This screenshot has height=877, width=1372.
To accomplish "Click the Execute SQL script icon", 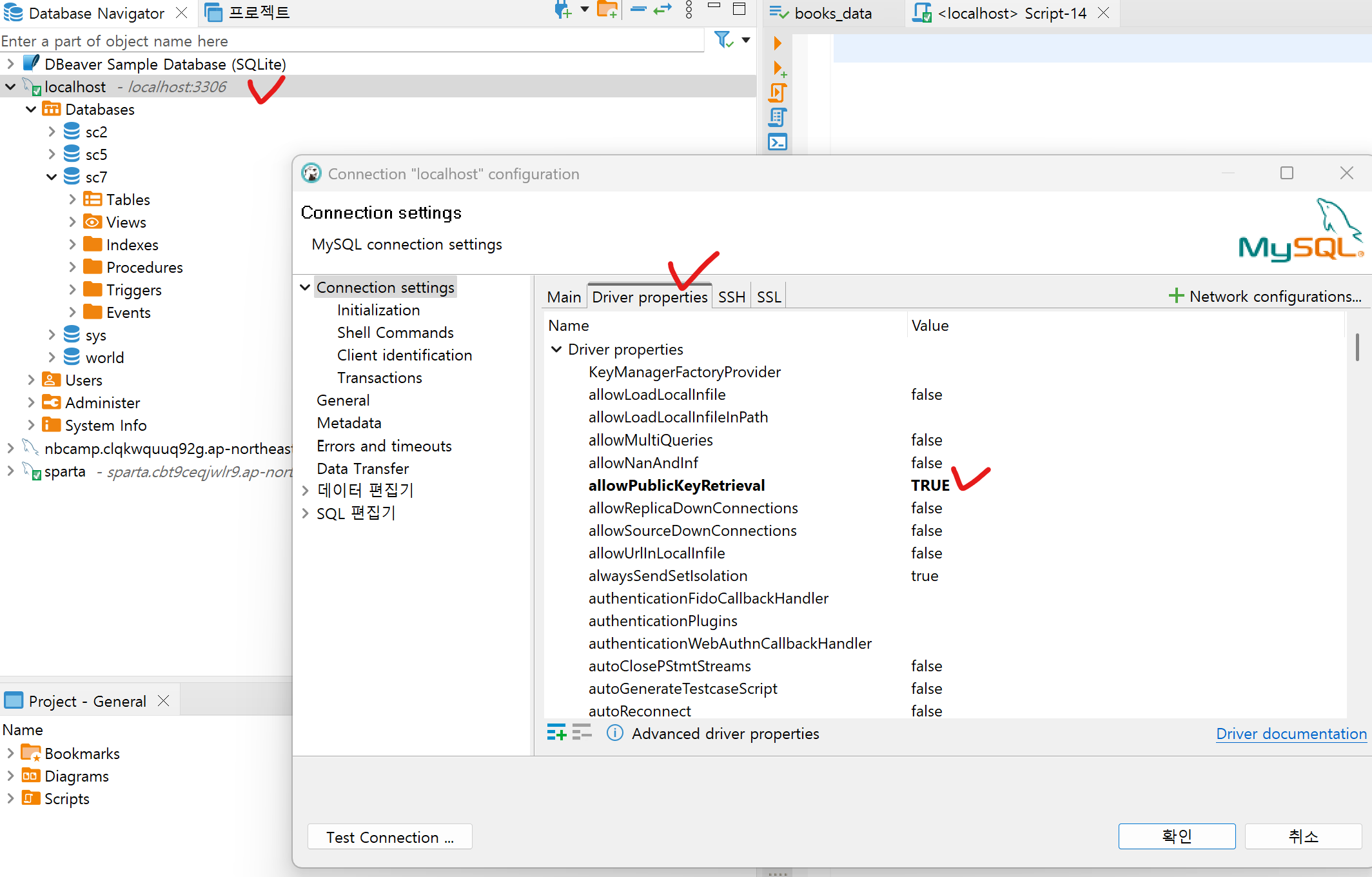I will pyautogui.click(x=778, y=93).
